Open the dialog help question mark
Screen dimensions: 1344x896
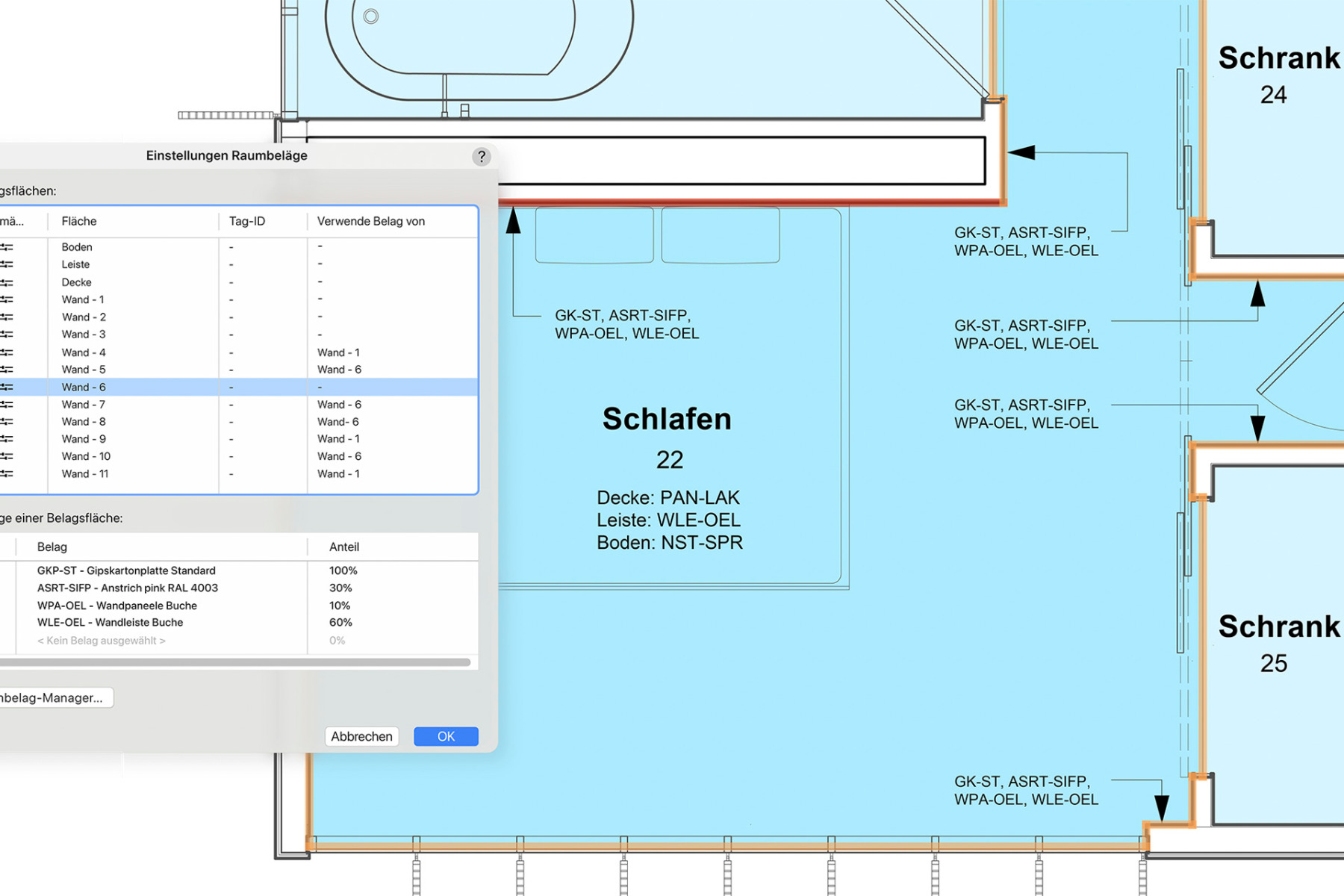(482, 156)
